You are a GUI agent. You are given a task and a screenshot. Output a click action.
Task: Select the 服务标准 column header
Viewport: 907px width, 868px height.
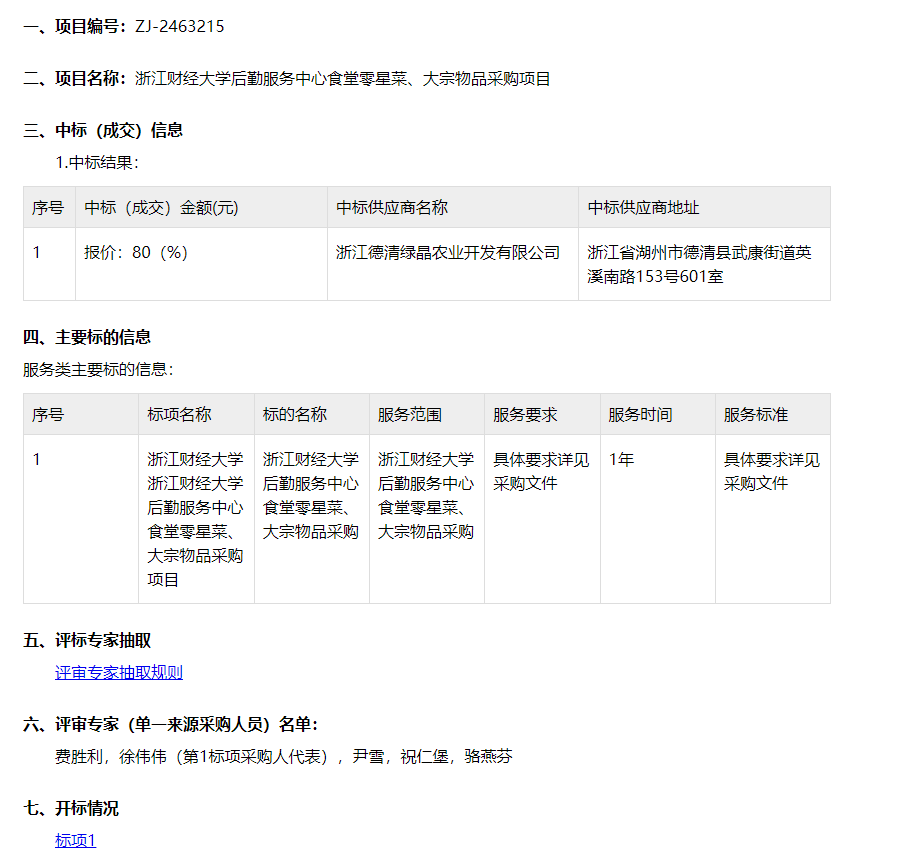(756, 415)
